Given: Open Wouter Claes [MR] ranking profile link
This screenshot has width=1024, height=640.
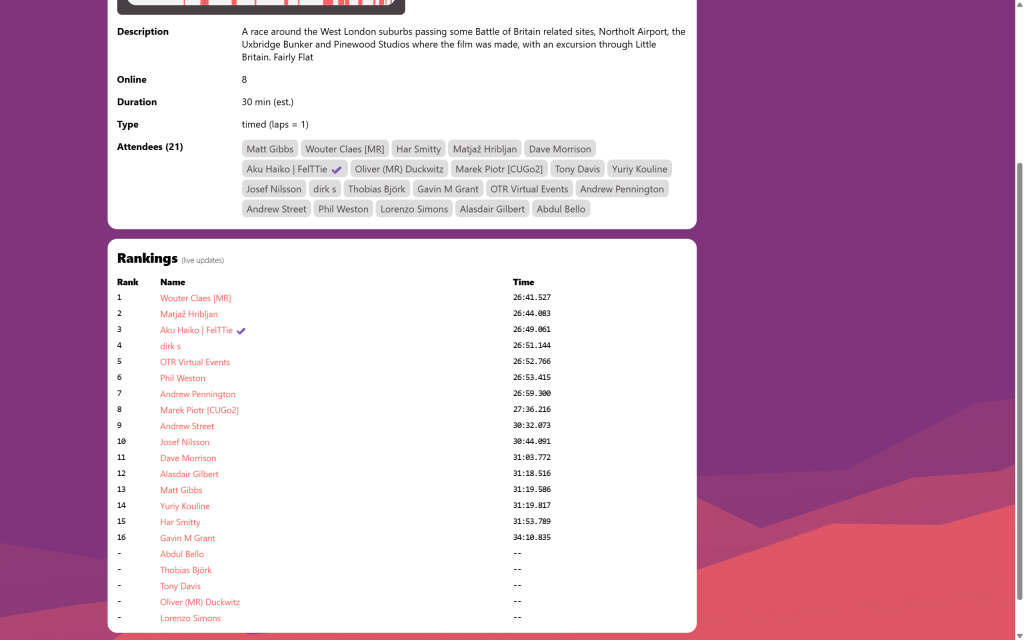Looking at the screenshot, I should [x=195, y=298].
